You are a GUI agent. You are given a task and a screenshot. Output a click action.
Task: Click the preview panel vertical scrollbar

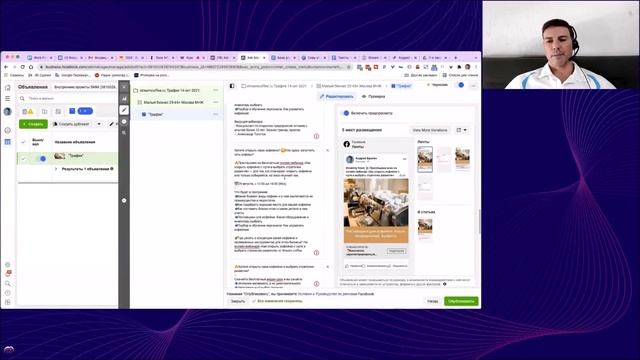click(x=480, y=222)
